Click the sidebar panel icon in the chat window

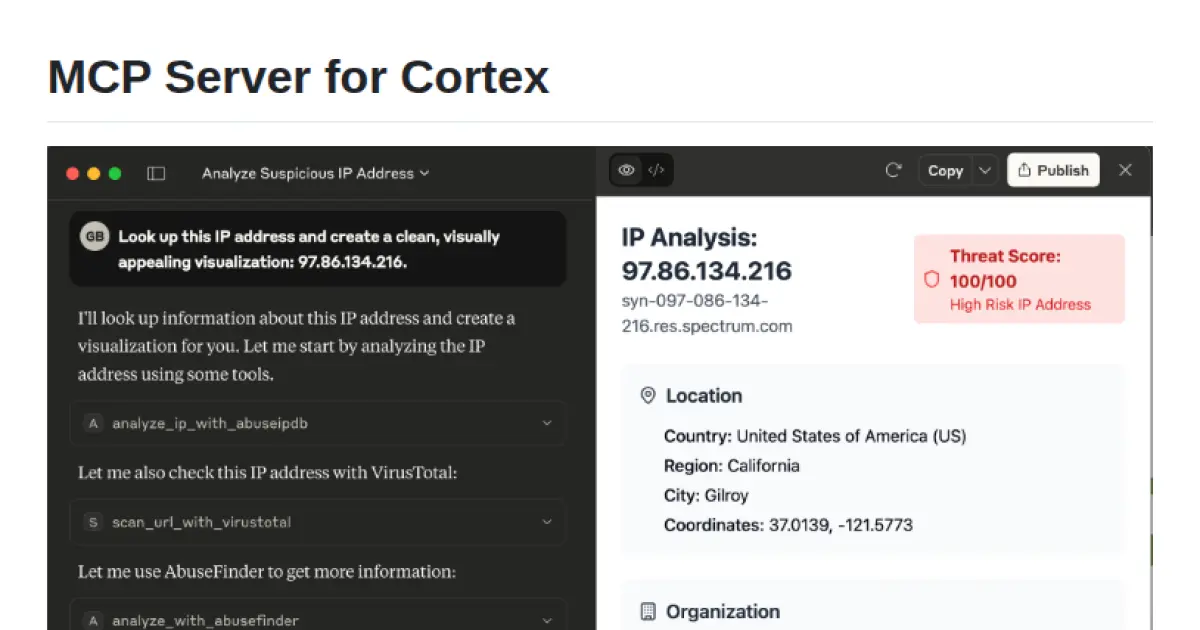pyautogui.click(x=156, y=172)
